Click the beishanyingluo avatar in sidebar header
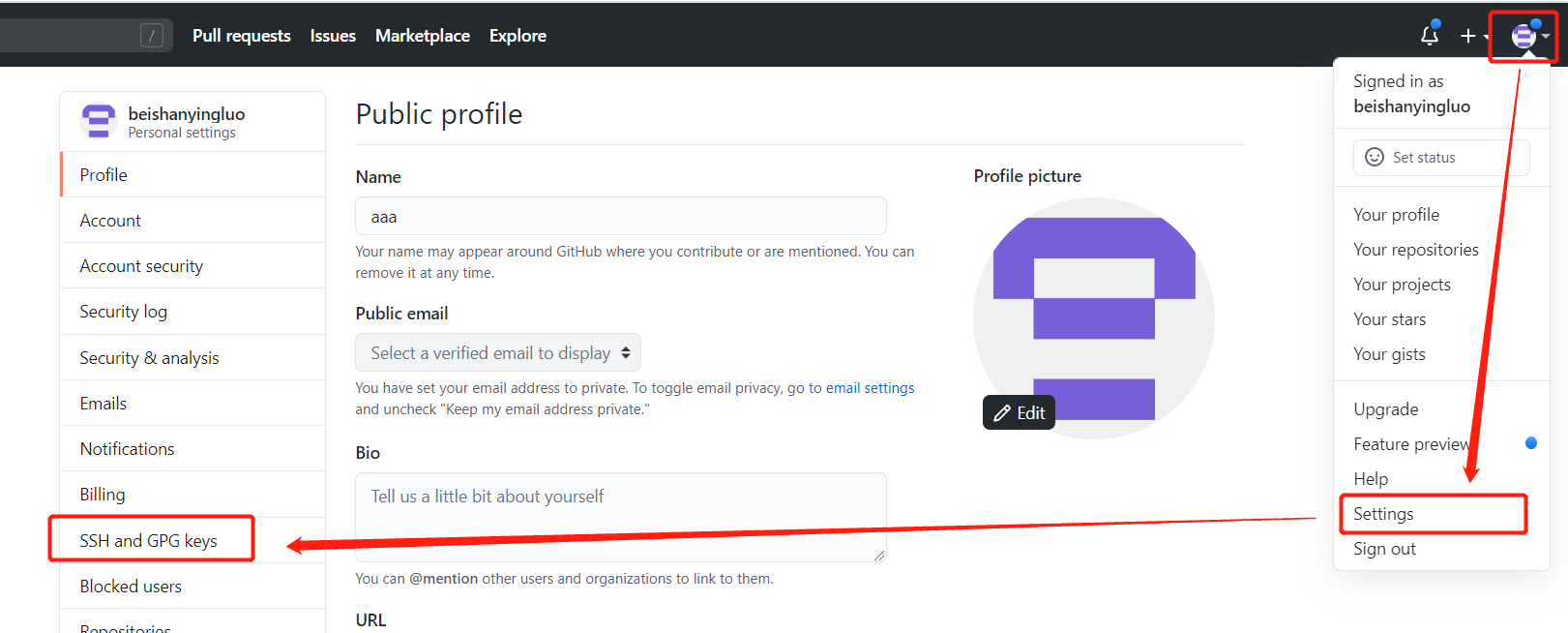1568x633 pixels. coord(99,122)
